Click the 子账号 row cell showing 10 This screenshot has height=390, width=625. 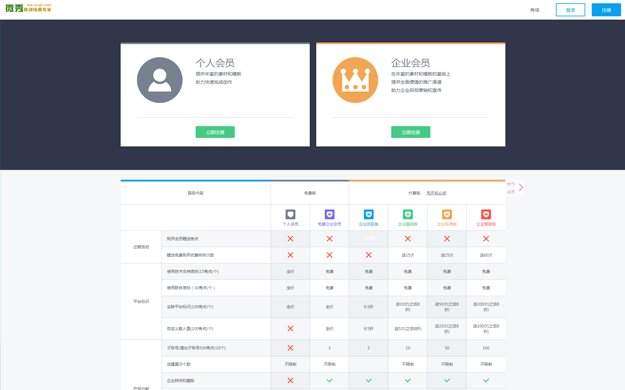click(x=408, y=348)
